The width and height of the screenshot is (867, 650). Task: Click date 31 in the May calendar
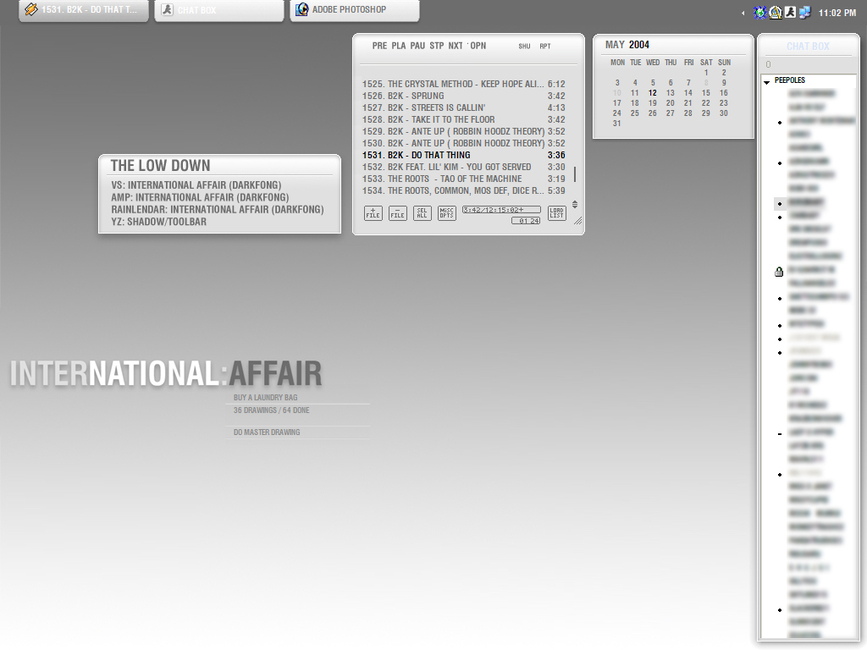pyautogui.click(x=617, y=123)
